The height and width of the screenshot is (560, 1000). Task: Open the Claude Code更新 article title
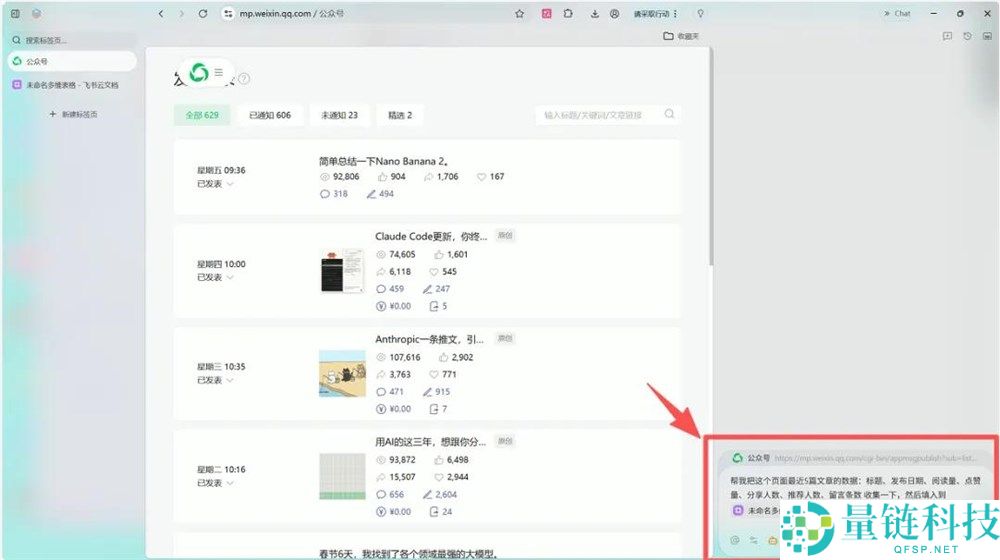coord(430,237)
